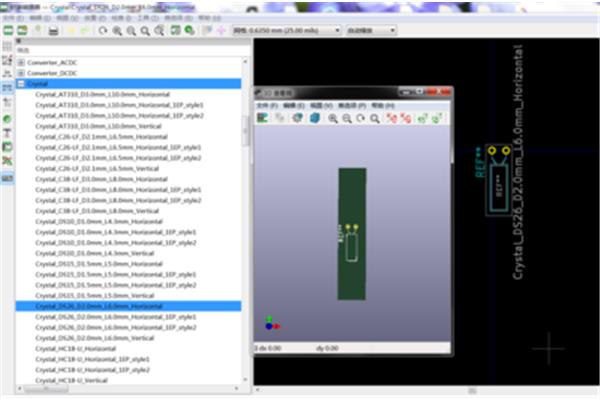Toggle grid display in left toolbar
Image resolution: width=600 pixels, height=400 pixels.
point(7,46)
